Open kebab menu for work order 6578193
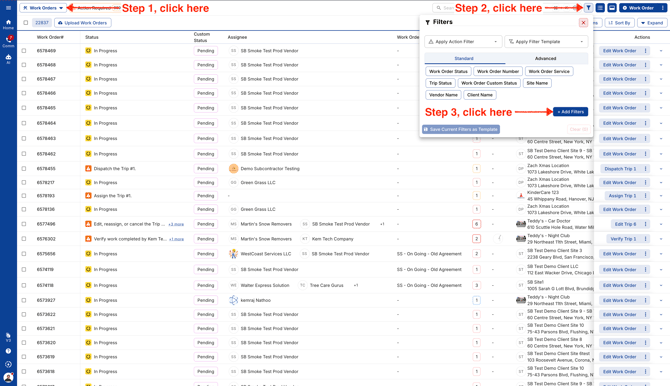670x386 pixels. point(645,195)
